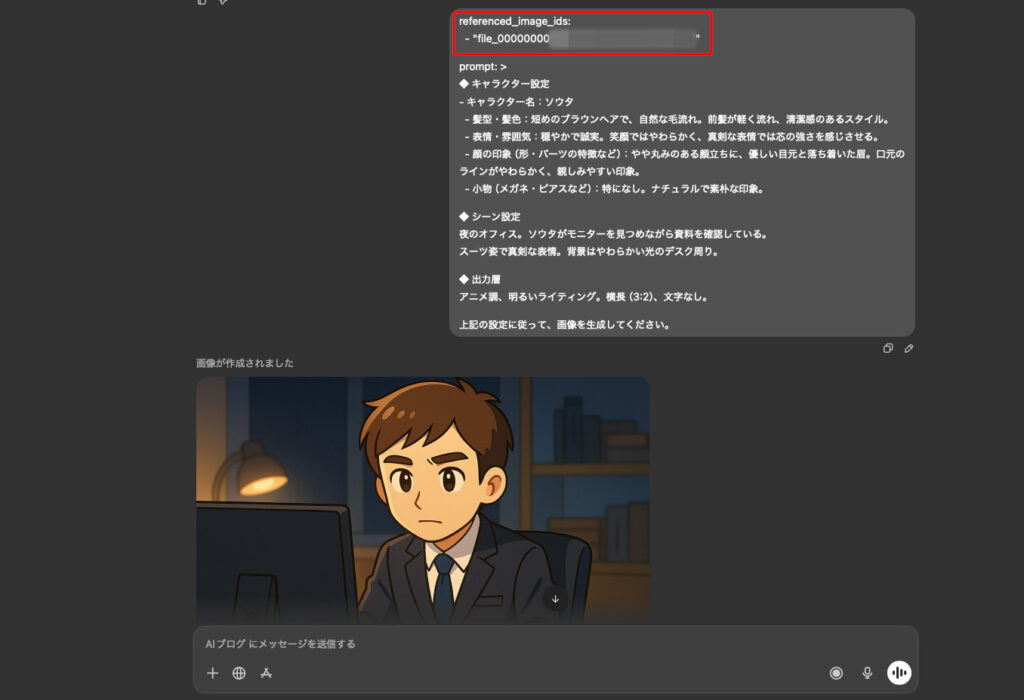
Task: Click the "◆ キャラクター設定" heading
Action: (504, 84)
